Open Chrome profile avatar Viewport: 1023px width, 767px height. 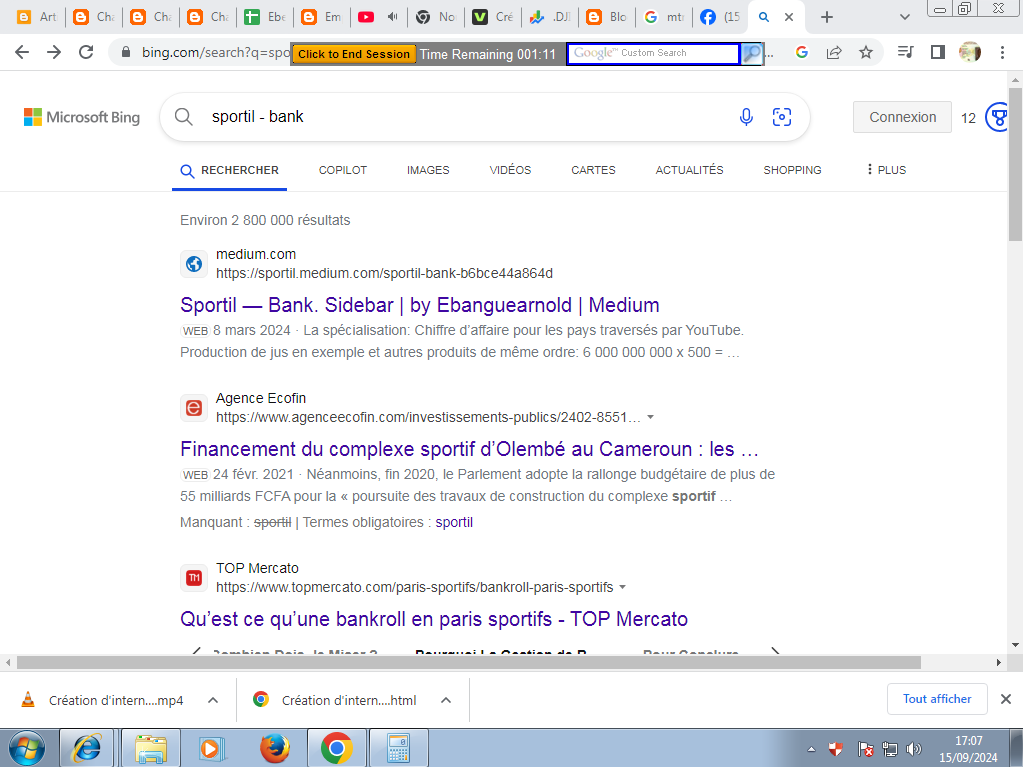(x=970, y=52)
